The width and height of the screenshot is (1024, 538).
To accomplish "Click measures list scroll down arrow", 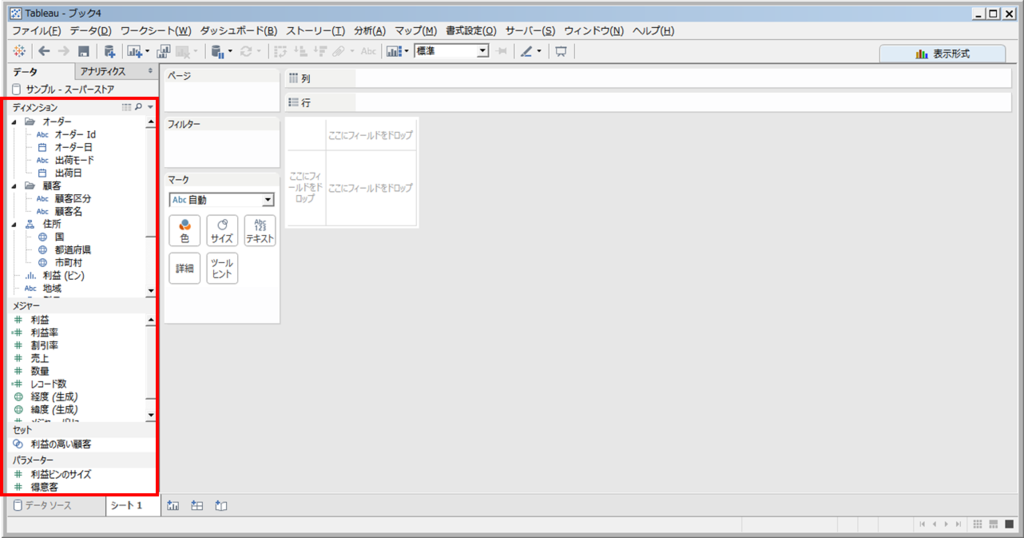I will (151, 415).
